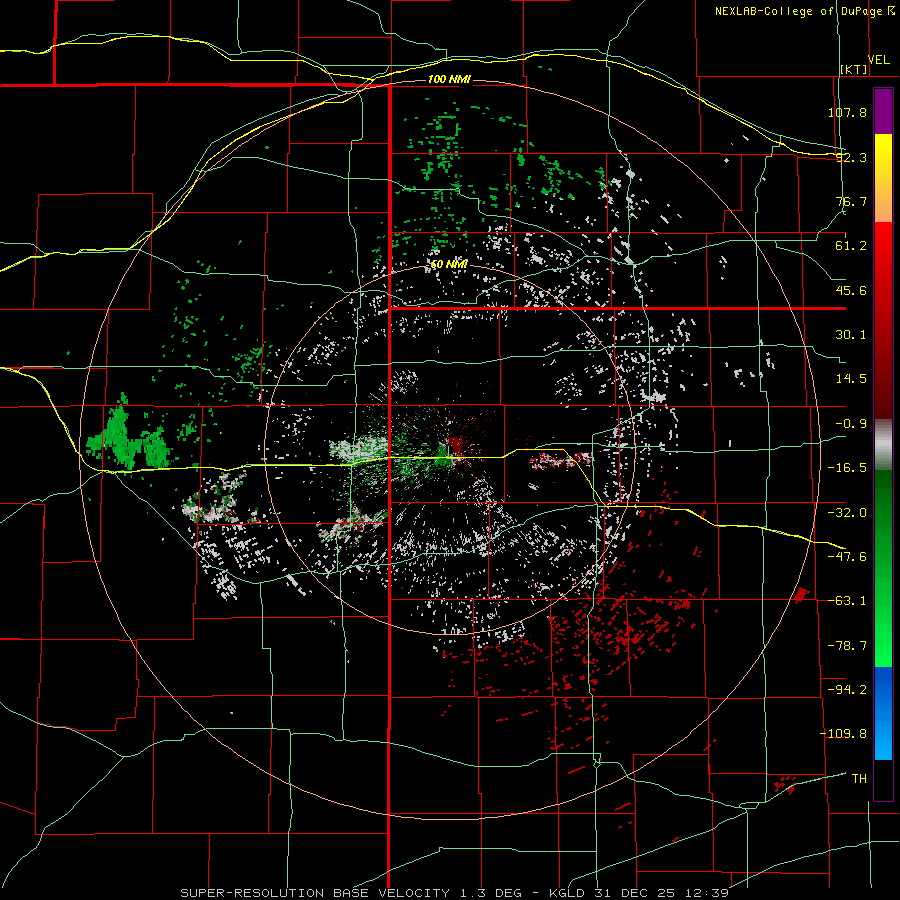
Task: Select the -109.8 scale label
Action: (x=843, y=734)
